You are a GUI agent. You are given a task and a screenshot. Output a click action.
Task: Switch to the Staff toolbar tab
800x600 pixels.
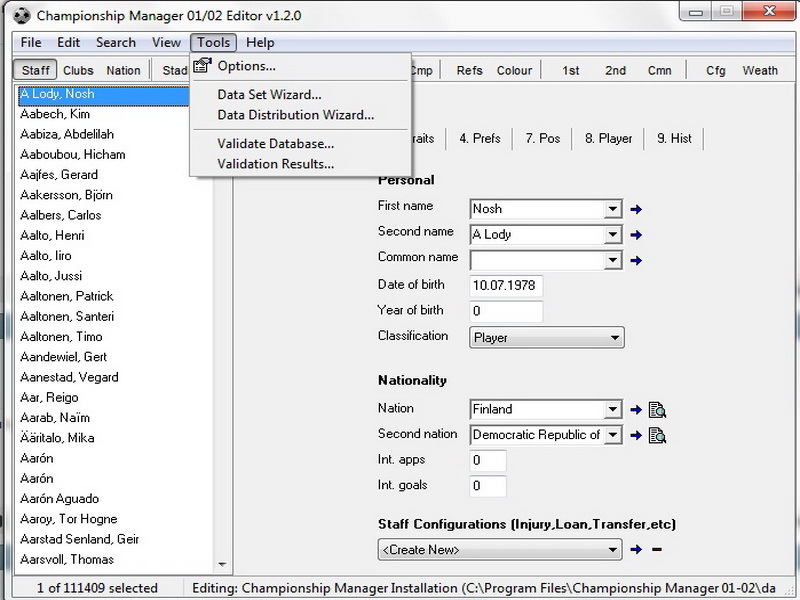click(x=35, y=70)
